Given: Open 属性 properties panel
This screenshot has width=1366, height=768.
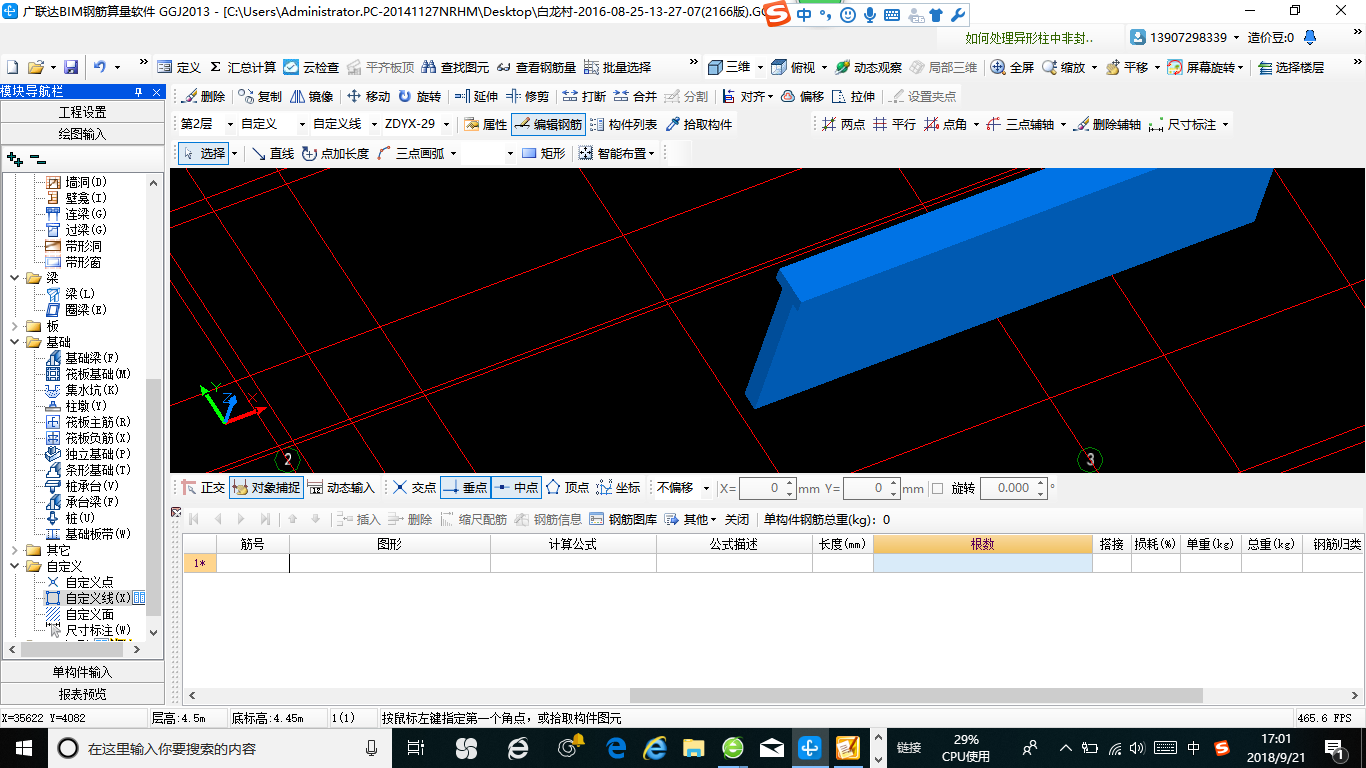Looking at the screenshot, I should click(x=486, y=125).
